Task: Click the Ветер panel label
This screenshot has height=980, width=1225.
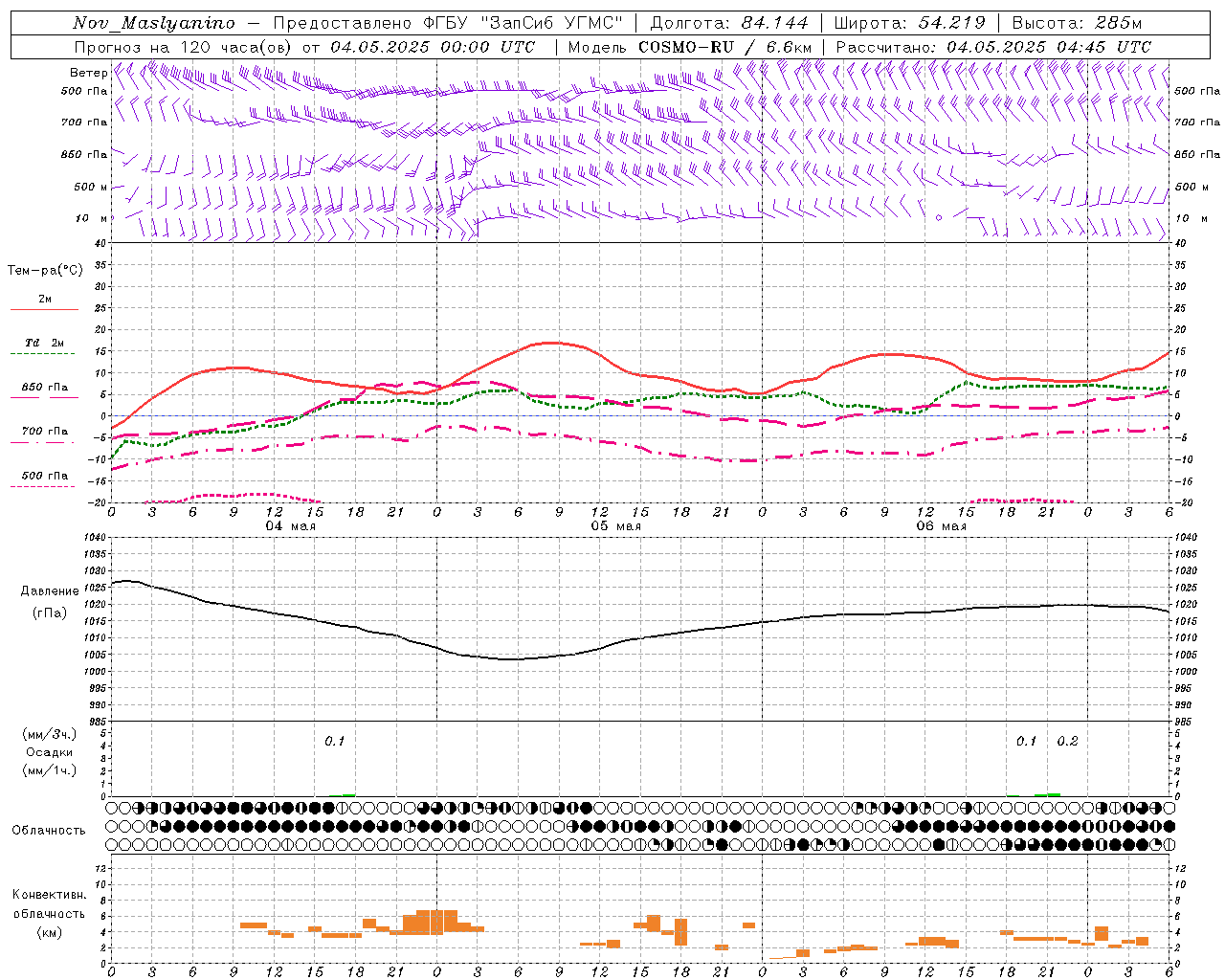Action: tap(88, 73)
